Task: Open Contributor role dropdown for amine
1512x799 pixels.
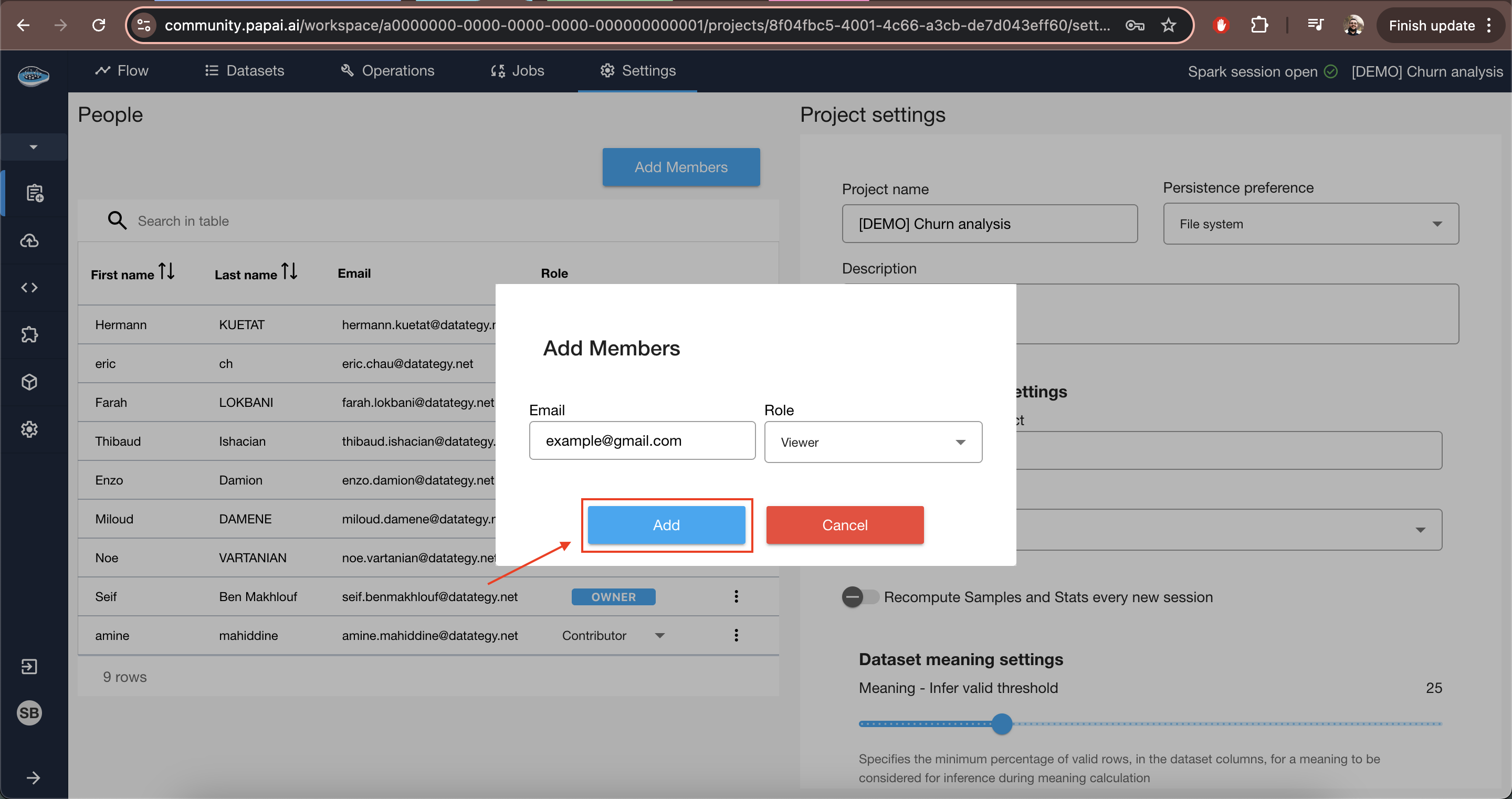Action: (613, 635)
